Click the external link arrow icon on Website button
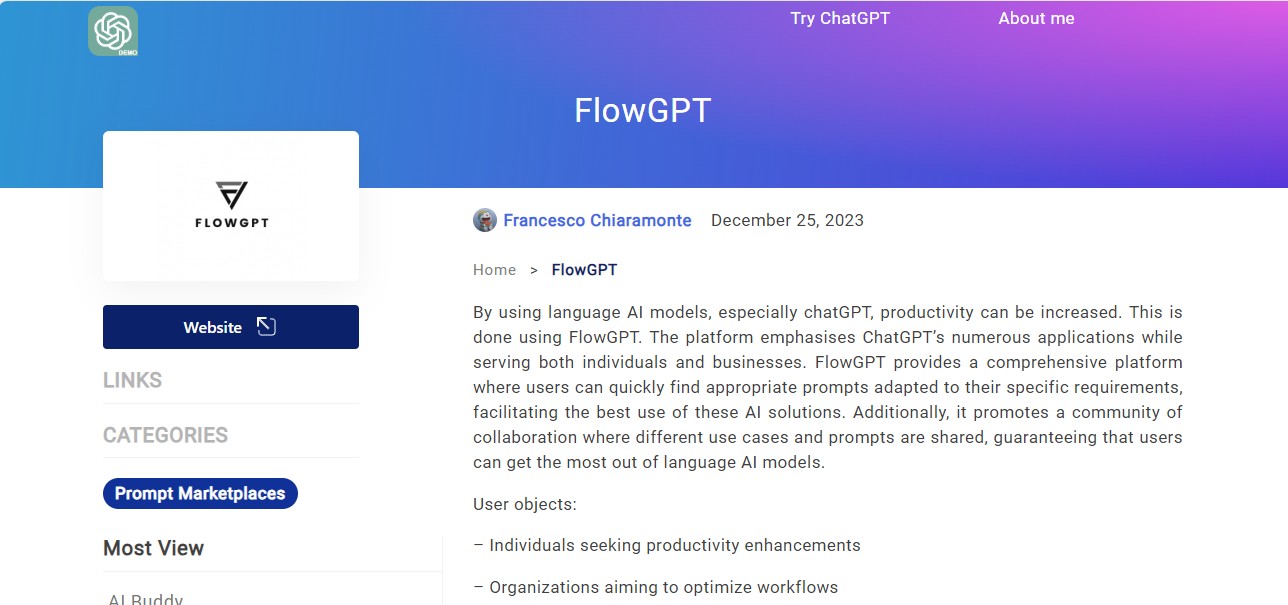This screenshot has height=605, width=1288. 266,326
